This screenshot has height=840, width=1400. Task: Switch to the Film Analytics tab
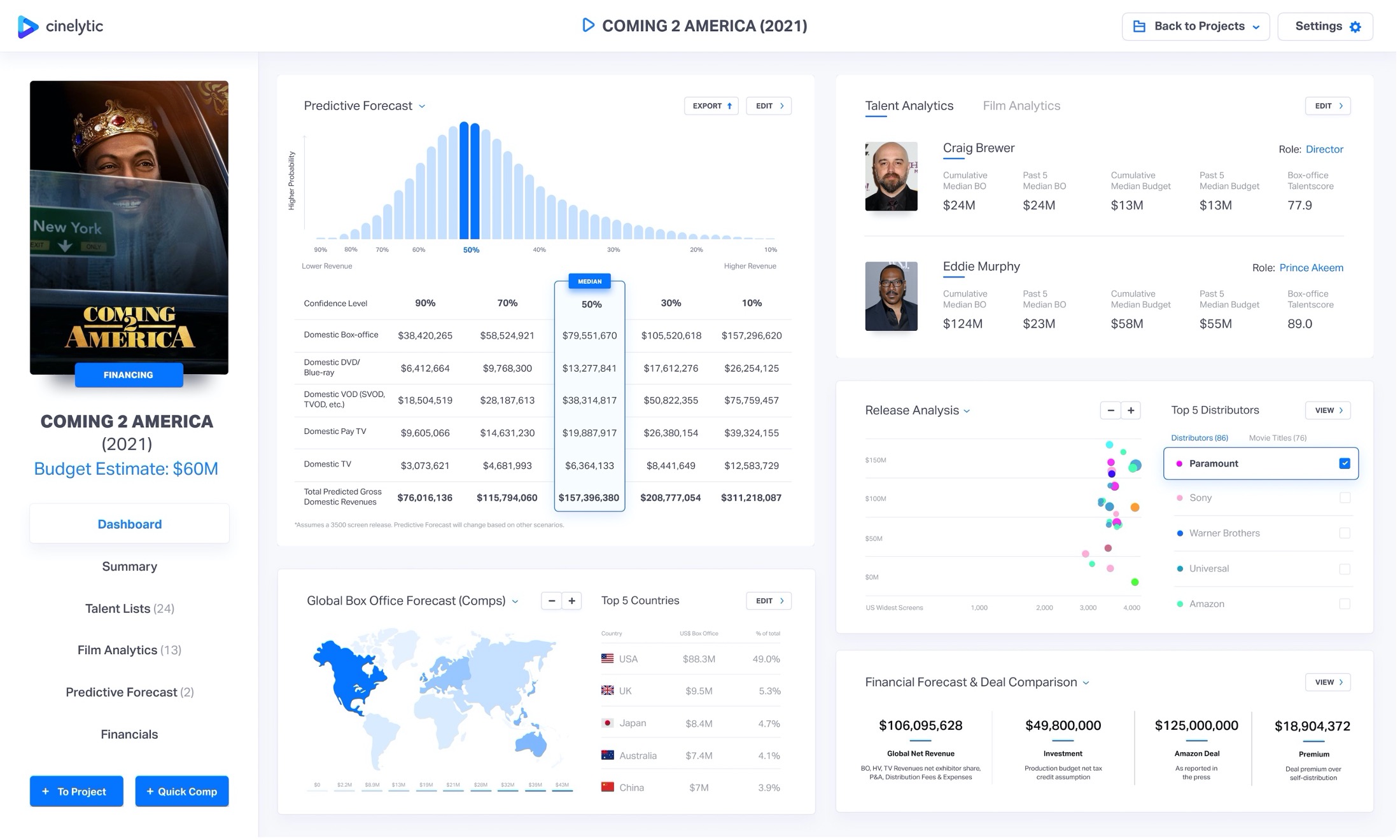pos(1021,106)
